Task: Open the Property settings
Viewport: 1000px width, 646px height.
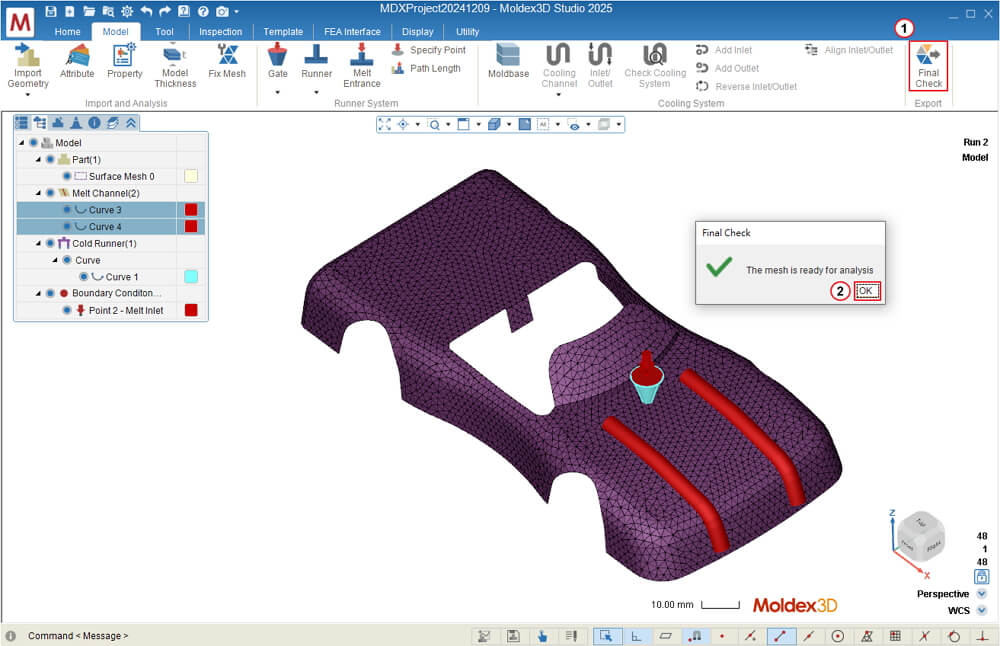Action: pyautogui.click(x=124, y=62)
